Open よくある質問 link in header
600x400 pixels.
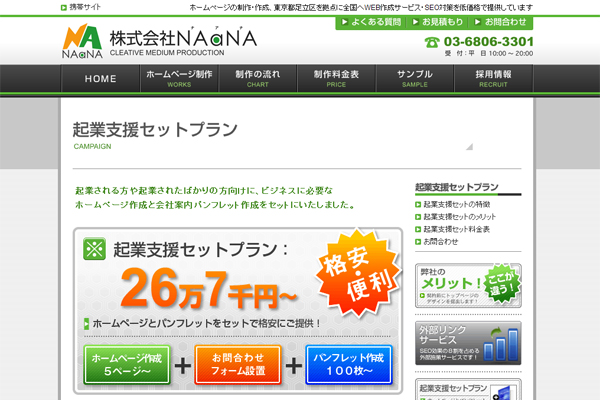(x=371, y=22)
